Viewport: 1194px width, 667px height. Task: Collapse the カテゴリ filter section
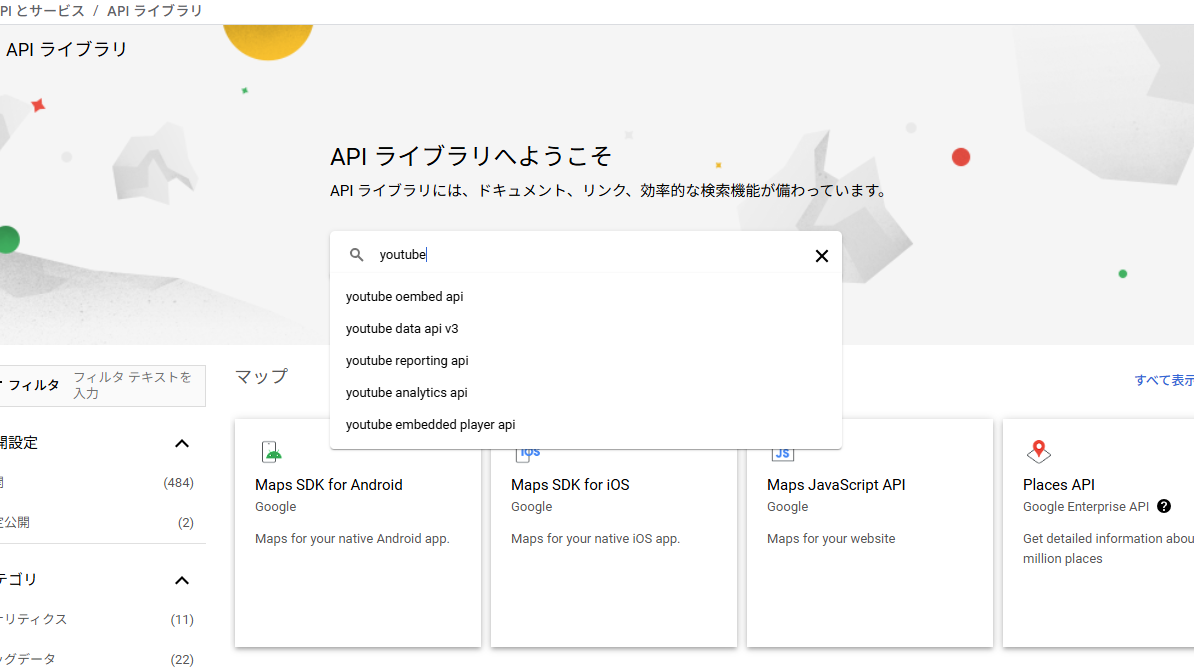[181, 580]
